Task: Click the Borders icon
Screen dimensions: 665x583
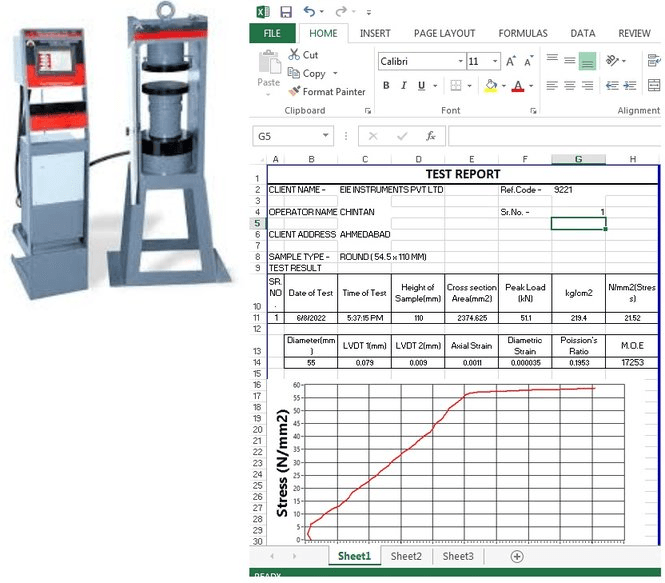Action: click(456, 86)
